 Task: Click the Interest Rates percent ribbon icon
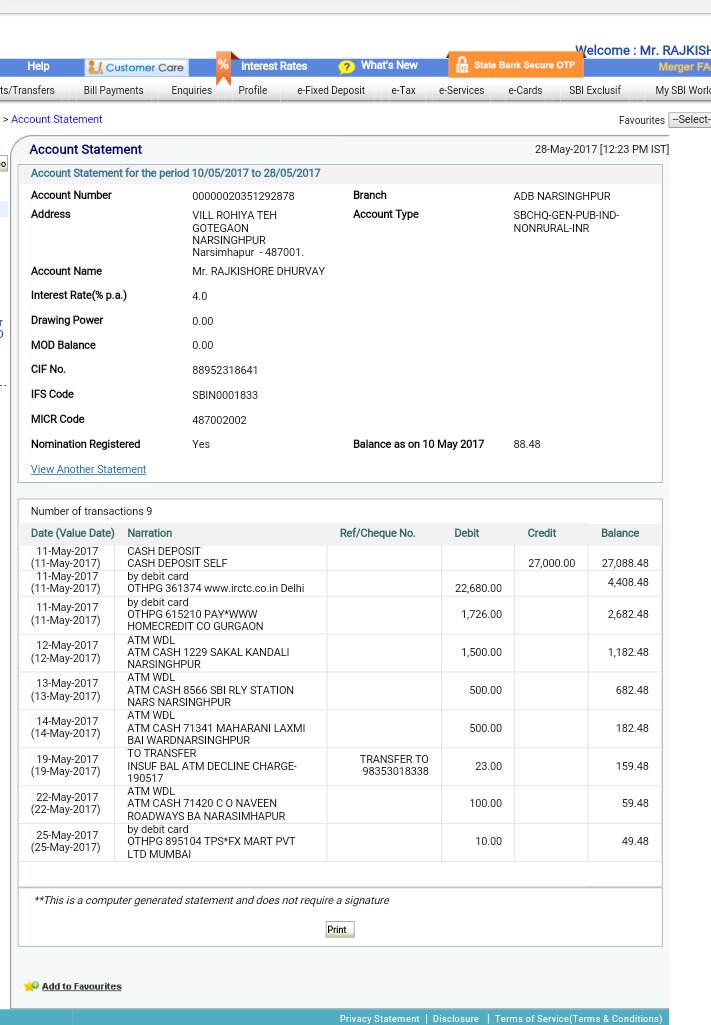pos(223,67)
